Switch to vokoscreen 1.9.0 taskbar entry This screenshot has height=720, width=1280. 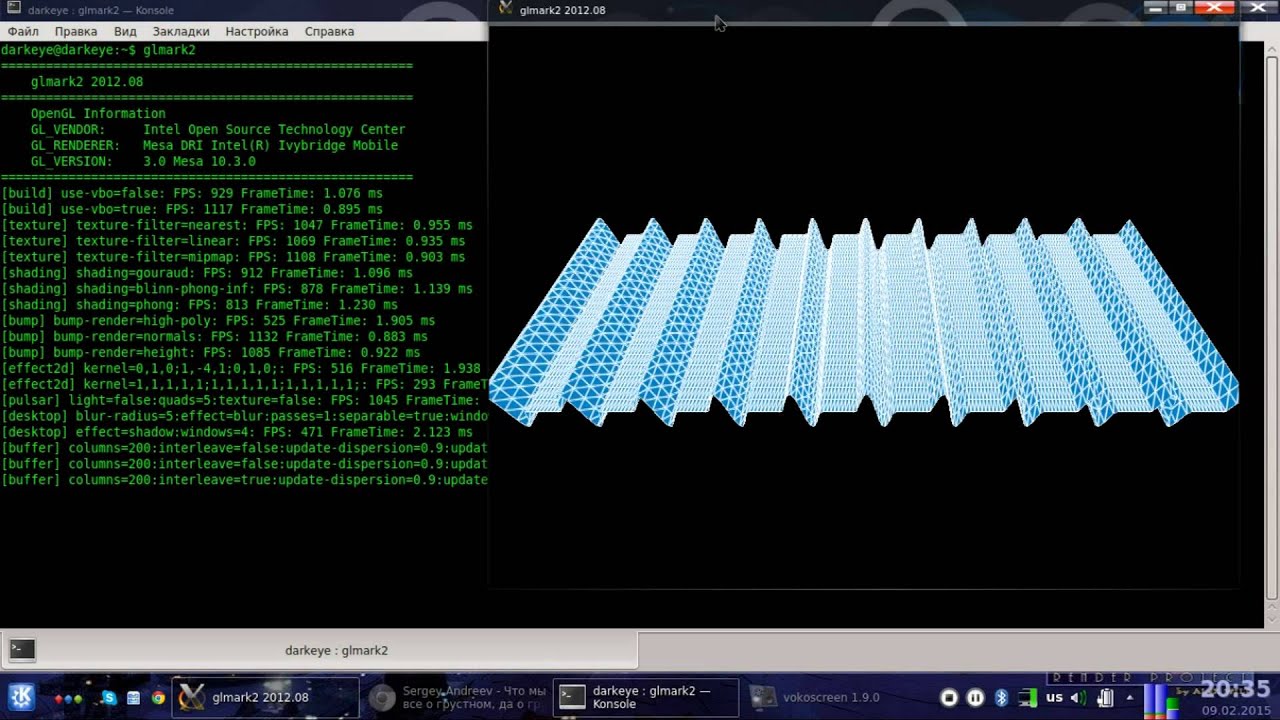point(836,697)
